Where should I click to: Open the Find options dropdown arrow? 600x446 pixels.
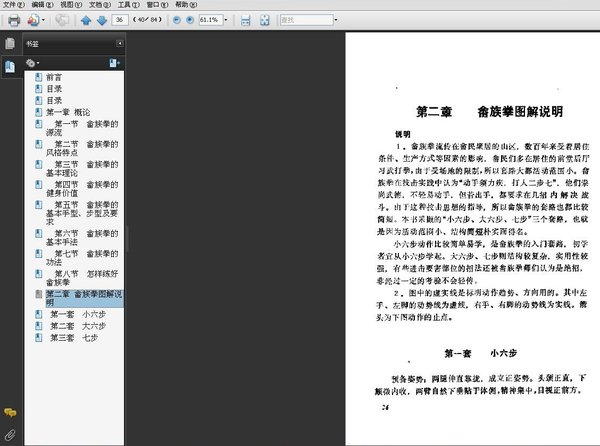pyautogui.click(x=336, y=20)
